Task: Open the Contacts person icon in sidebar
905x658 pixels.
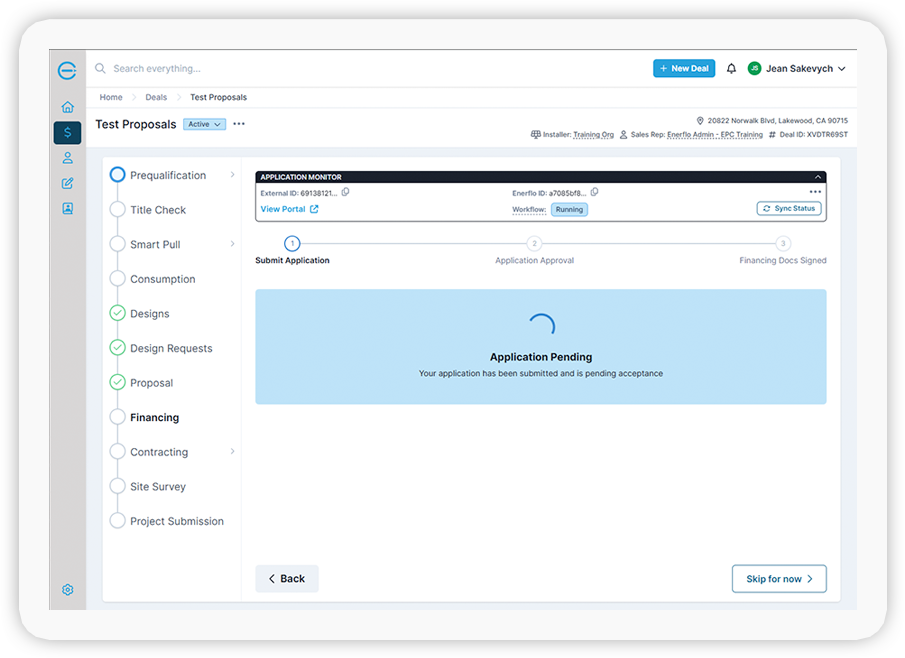Action: click(x=67, y=157)
